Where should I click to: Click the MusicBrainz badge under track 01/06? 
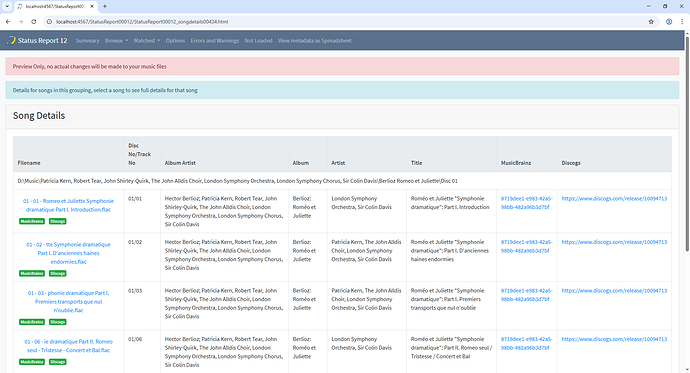click(32, 362)
